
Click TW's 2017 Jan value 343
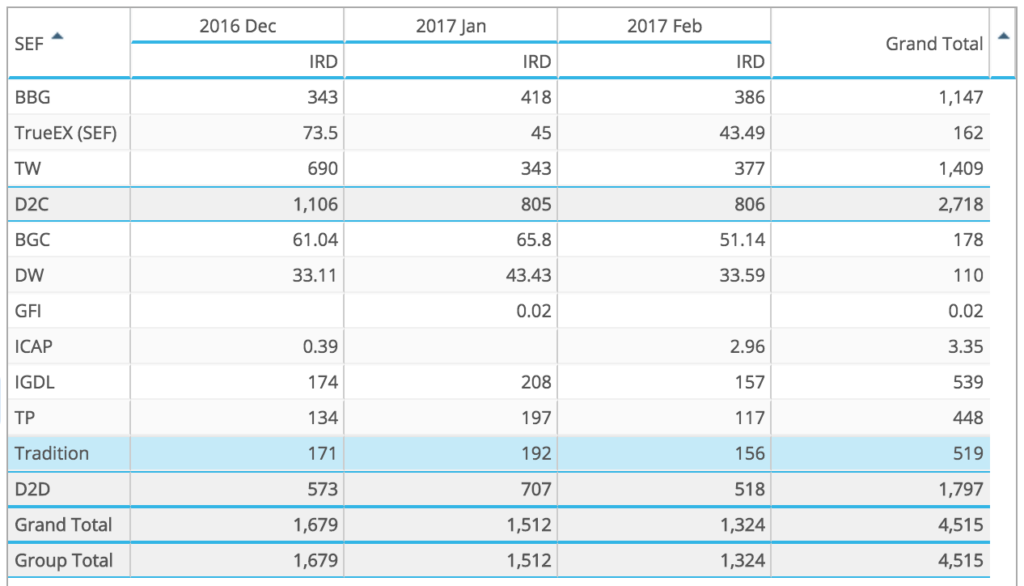coord(536,169)
